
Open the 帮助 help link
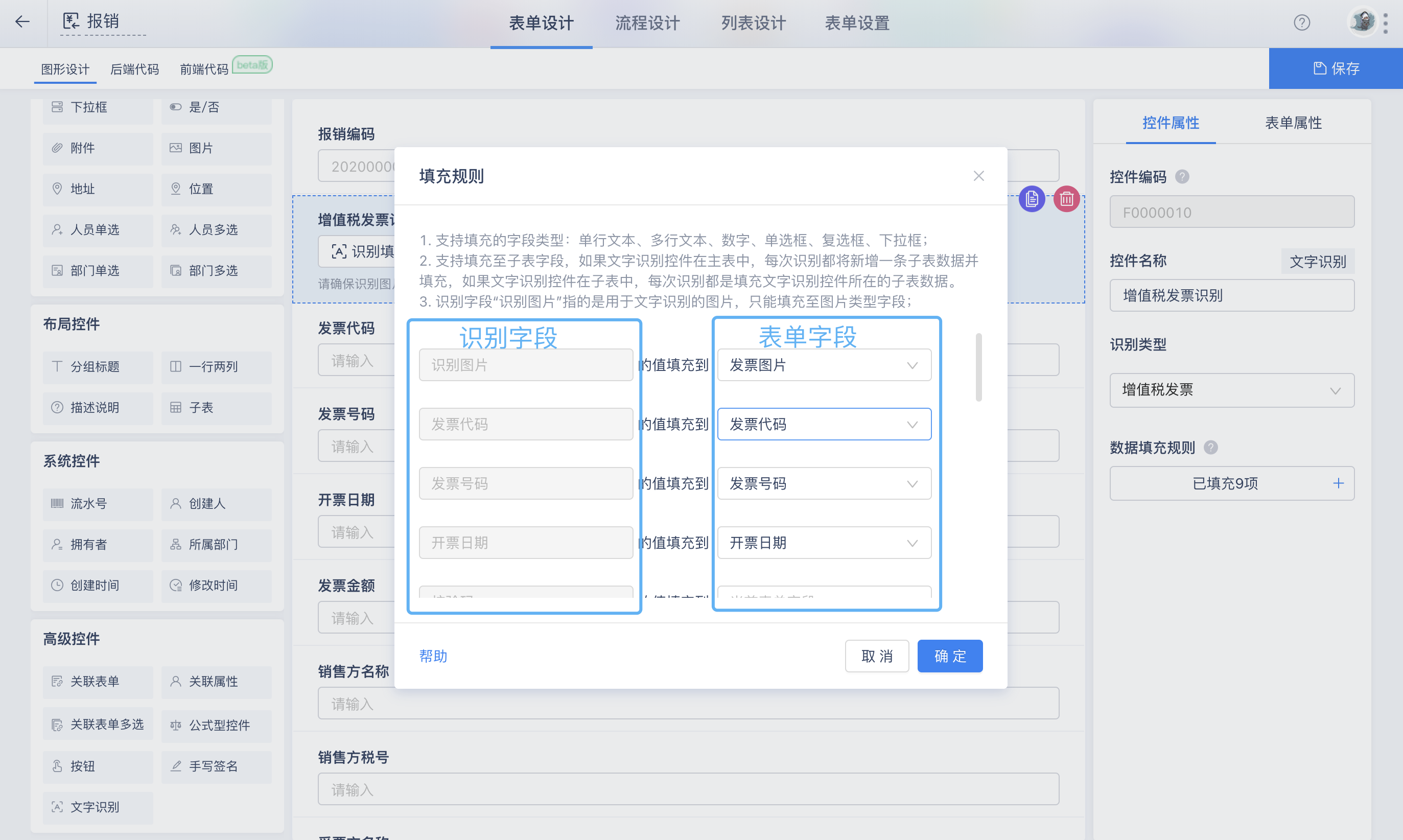pos(433,656)
